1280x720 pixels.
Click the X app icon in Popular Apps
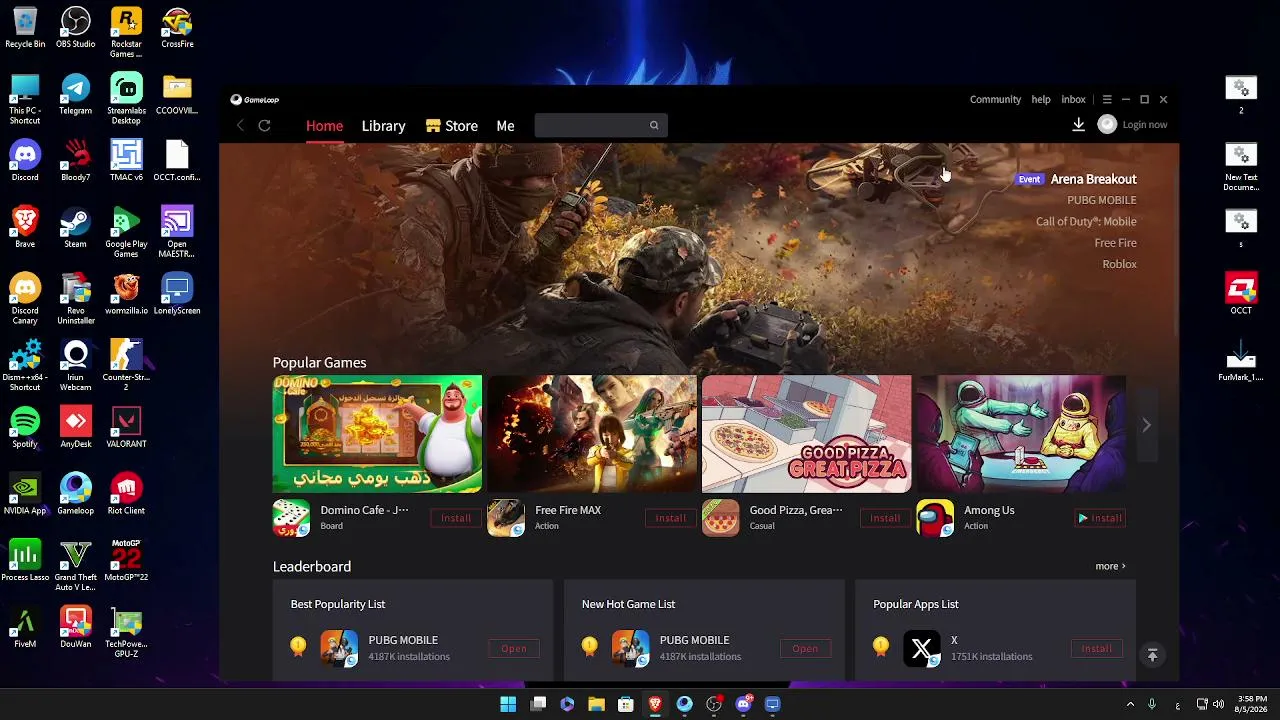point(922,648)
